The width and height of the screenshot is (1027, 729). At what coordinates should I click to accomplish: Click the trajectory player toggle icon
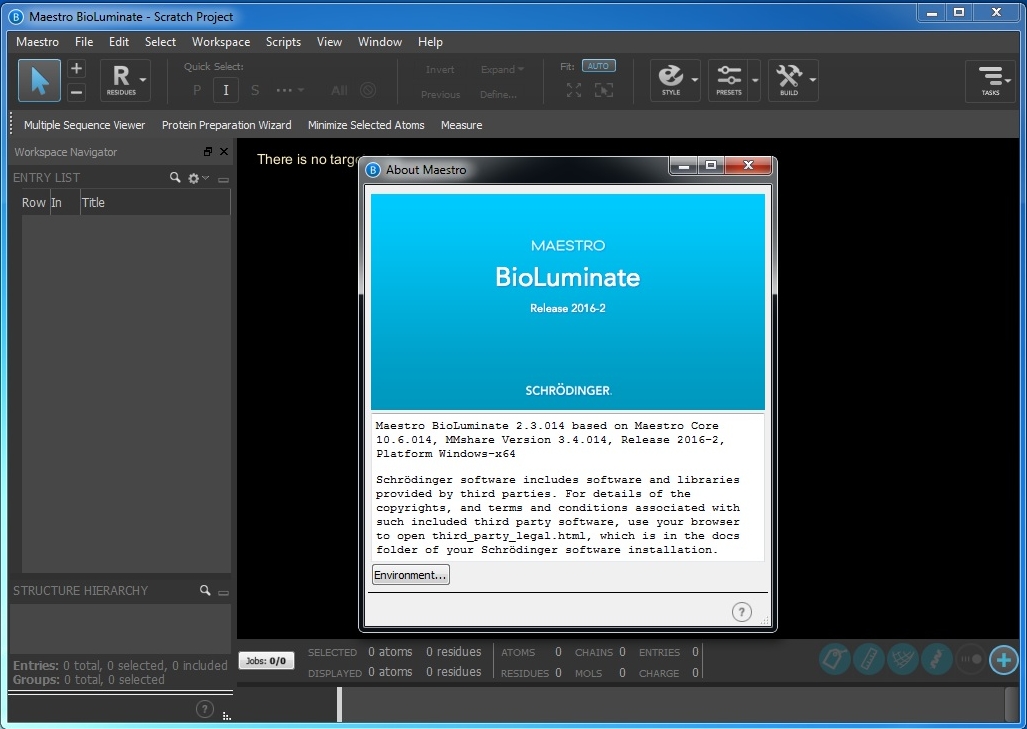tap(970, 659)
